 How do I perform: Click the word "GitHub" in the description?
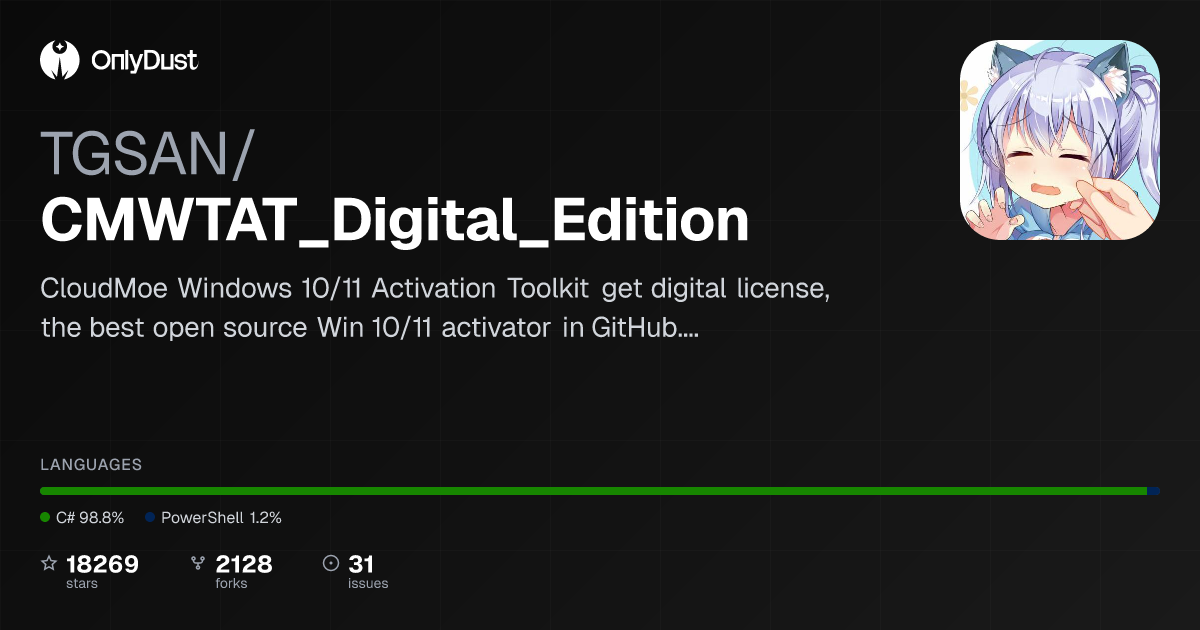point(629,327)
